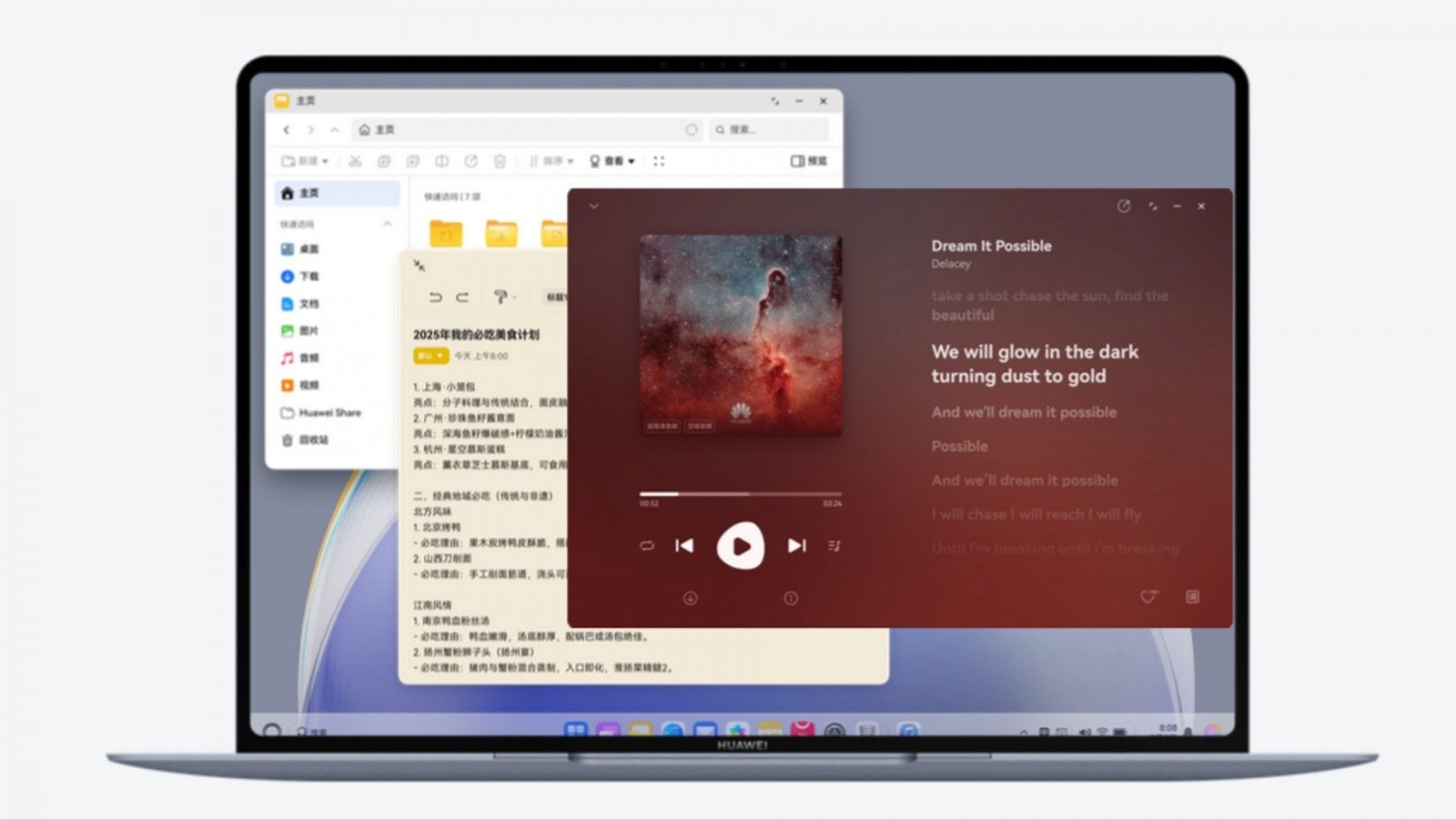This screenshot has height=819, width=1456.
Task: Collapse the 快速访问 sidebar section
Action: [x=387, y=224]
